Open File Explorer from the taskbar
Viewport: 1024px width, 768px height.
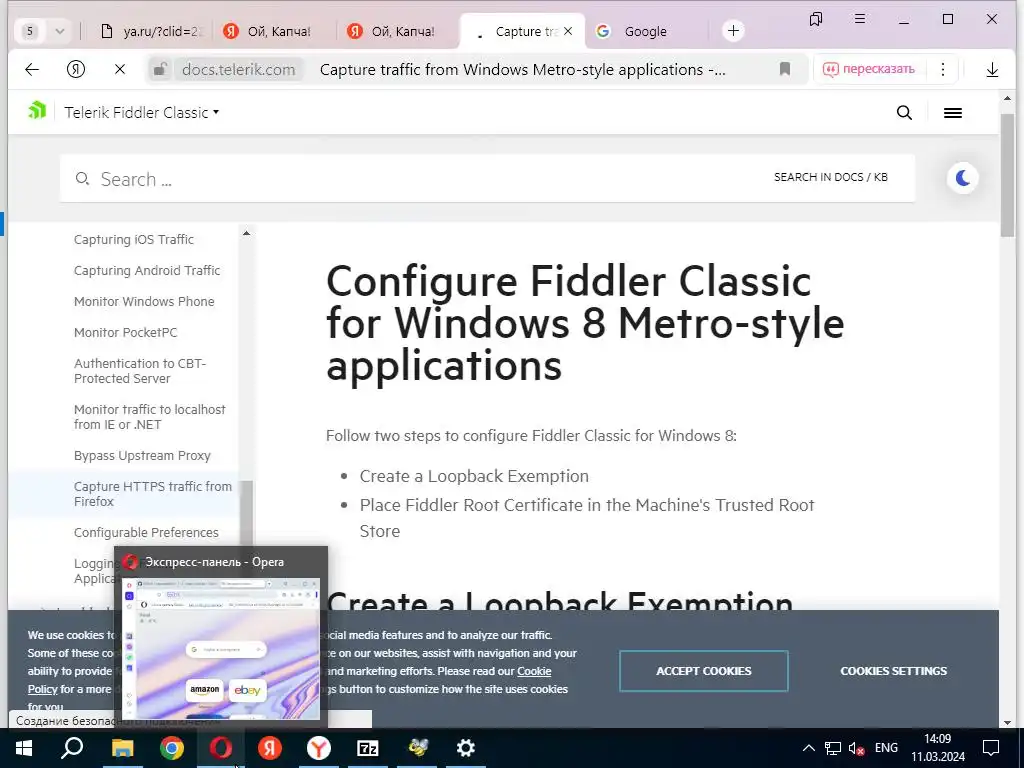point(122,748)
